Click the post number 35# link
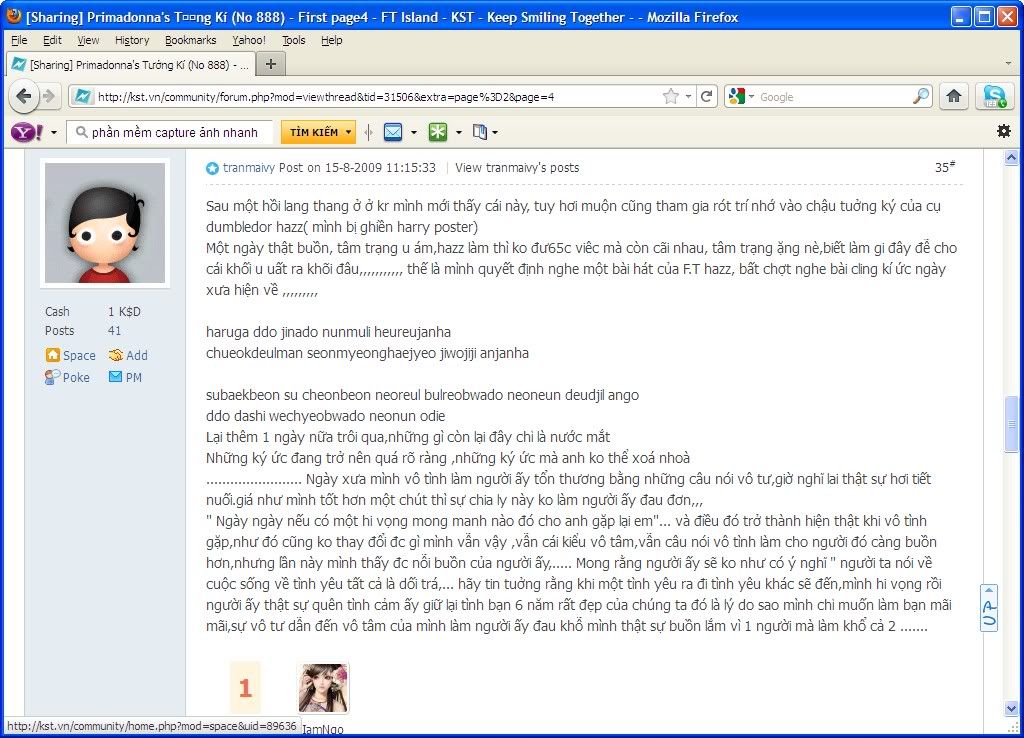 (x=944, y=167)
